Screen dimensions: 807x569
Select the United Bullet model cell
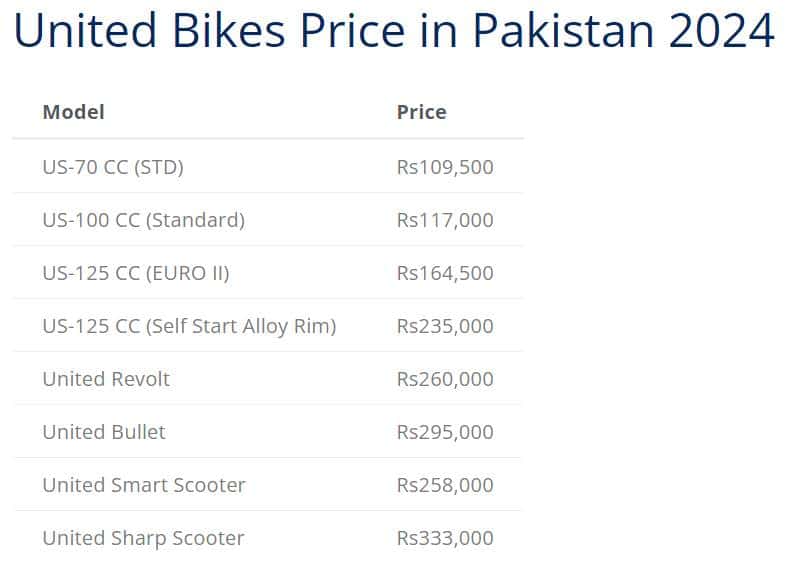pyautogui.click(x=104, y=432)
